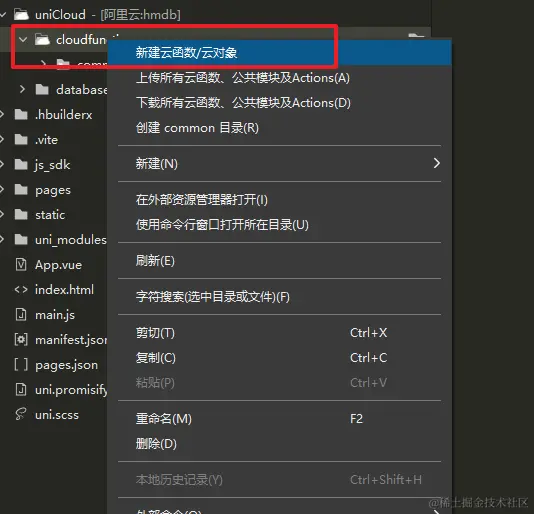This screenshot has width=534, height=514.
Task: Click the 新建(N) submenu arrow
Action: pyautogui.click(x=437, y=163)
